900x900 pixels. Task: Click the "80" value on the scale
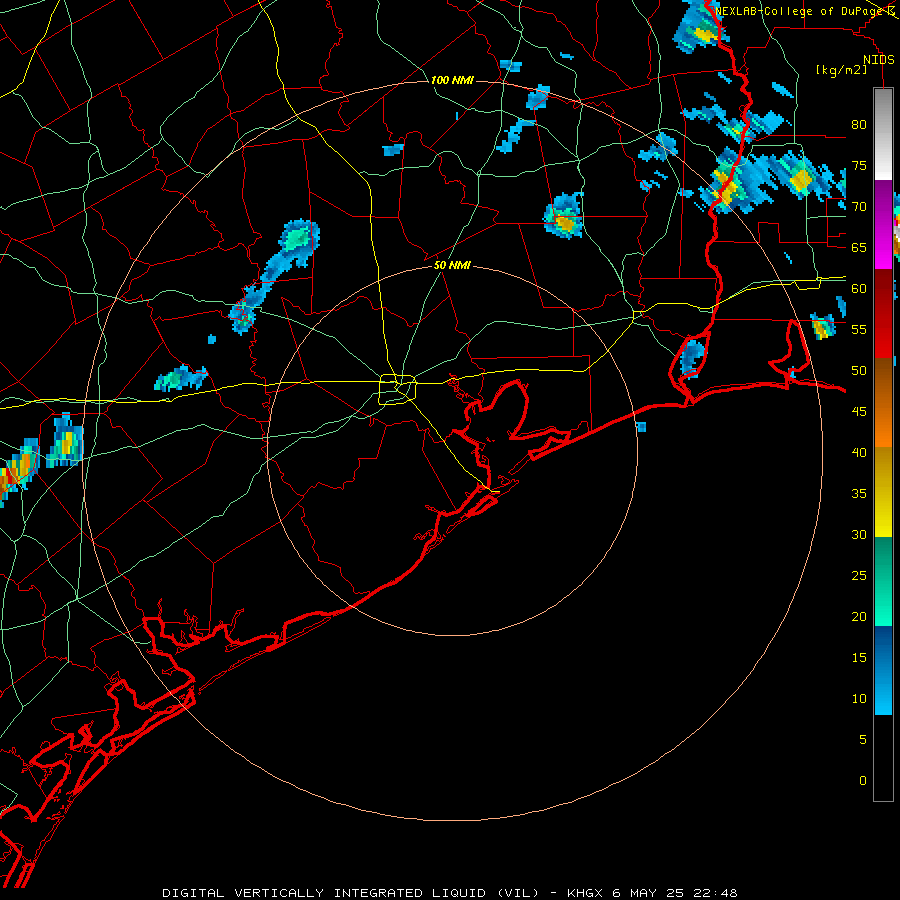(859, 125)
